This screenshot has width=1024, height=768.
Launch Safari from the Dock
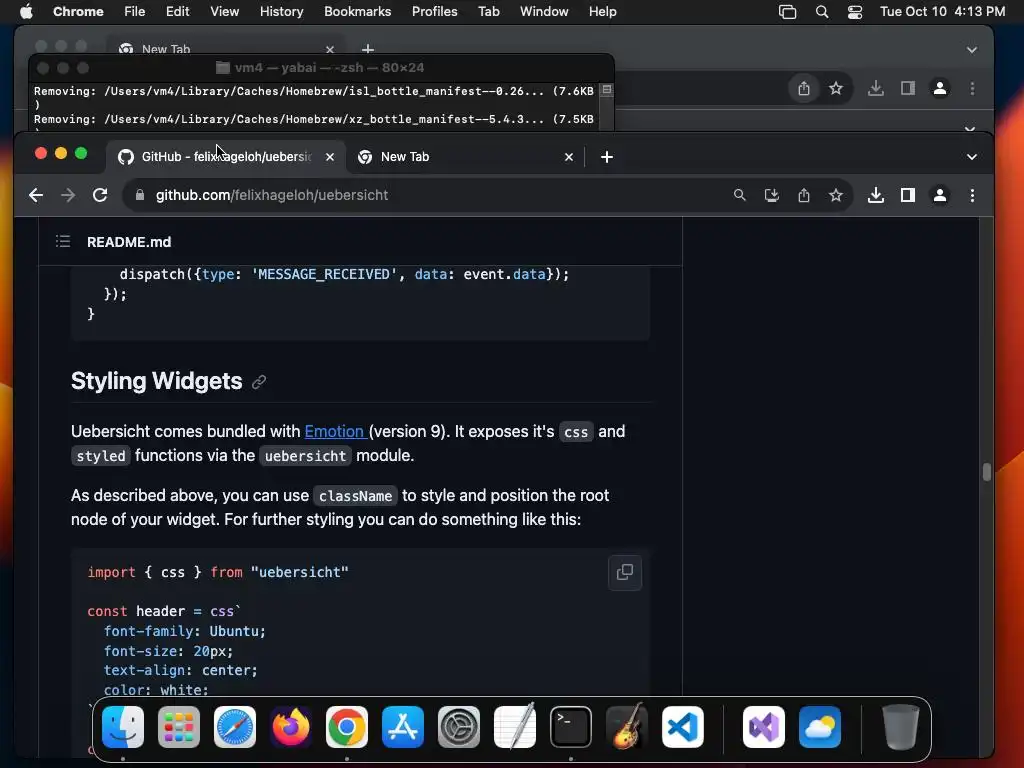click(235, 727)
